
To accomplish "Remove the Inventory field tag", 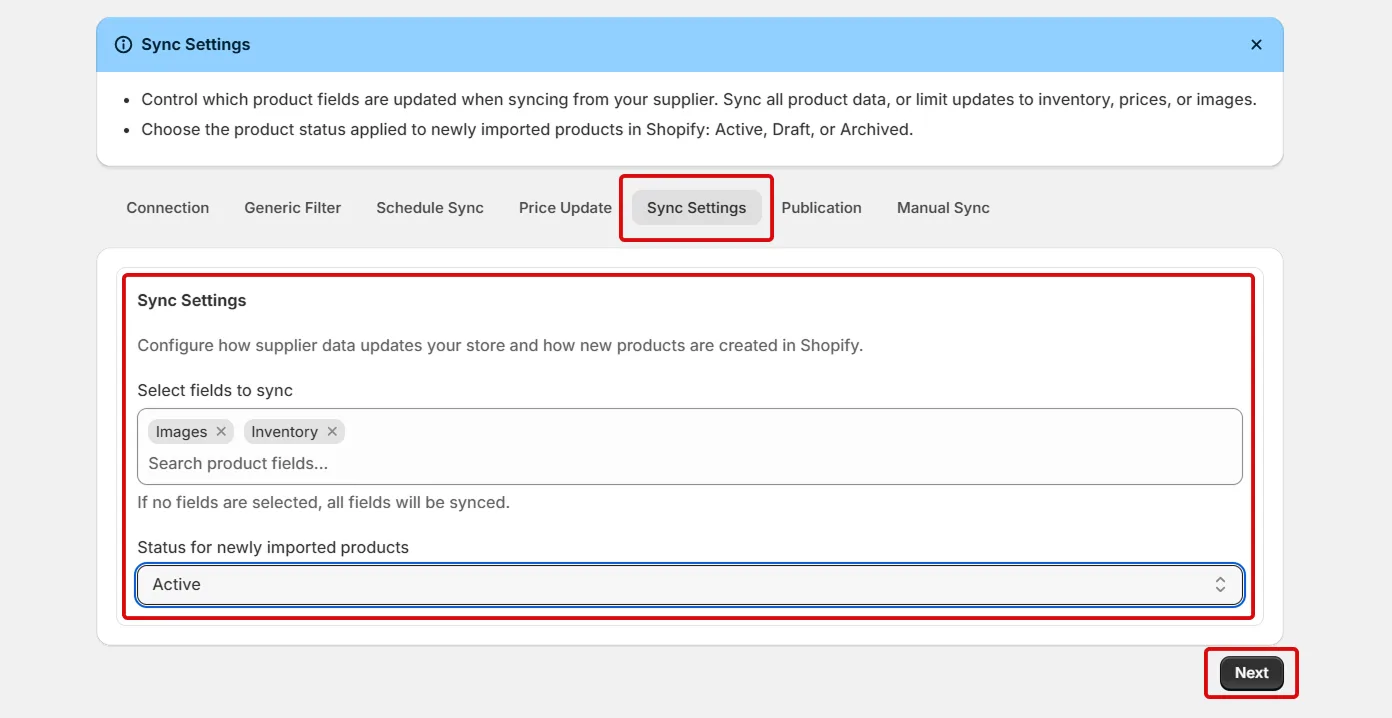I will (332, 432).
